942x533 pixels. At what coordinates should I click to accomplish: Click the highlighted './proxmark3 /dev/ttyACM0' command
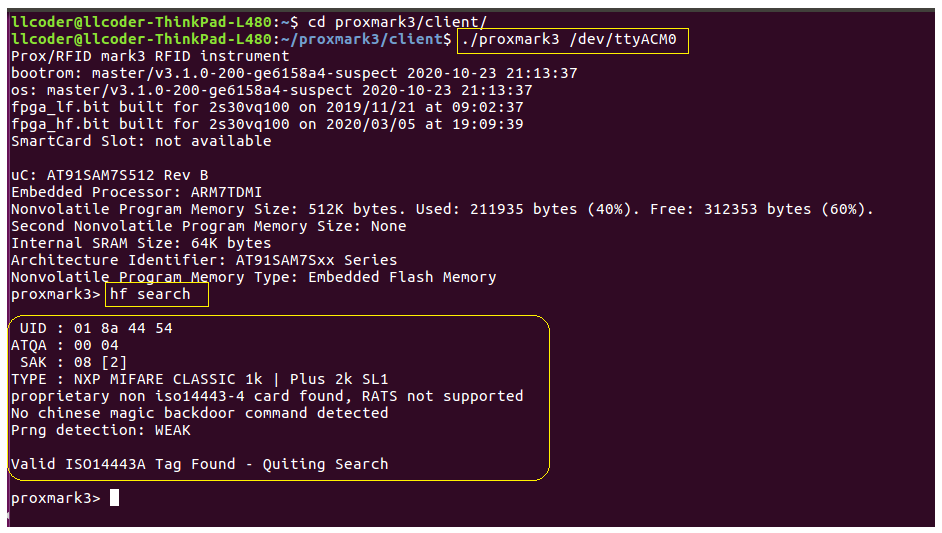coord(573,40)
